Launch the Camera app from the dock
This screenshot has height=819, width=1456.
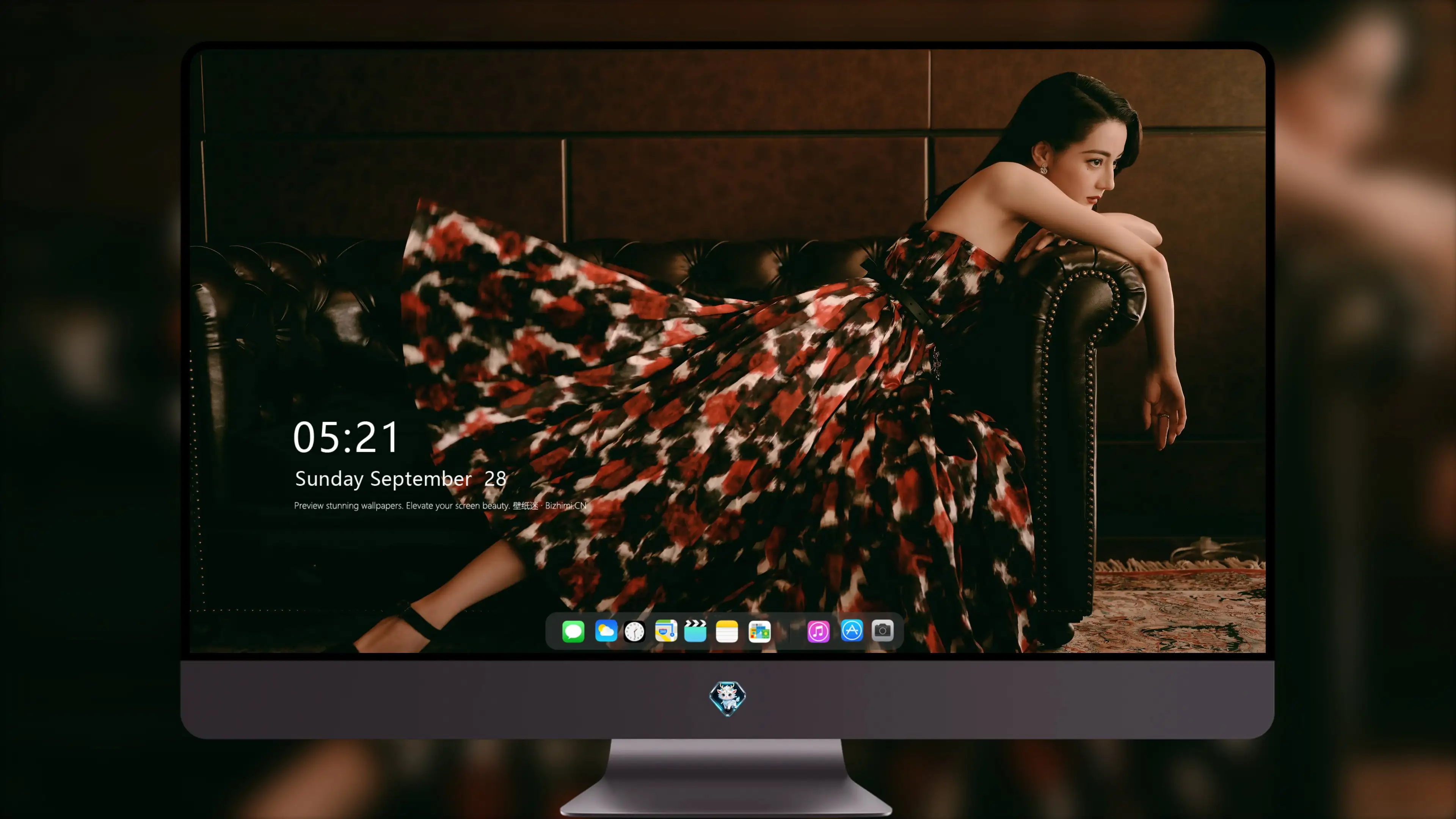(x=882, y=630)
